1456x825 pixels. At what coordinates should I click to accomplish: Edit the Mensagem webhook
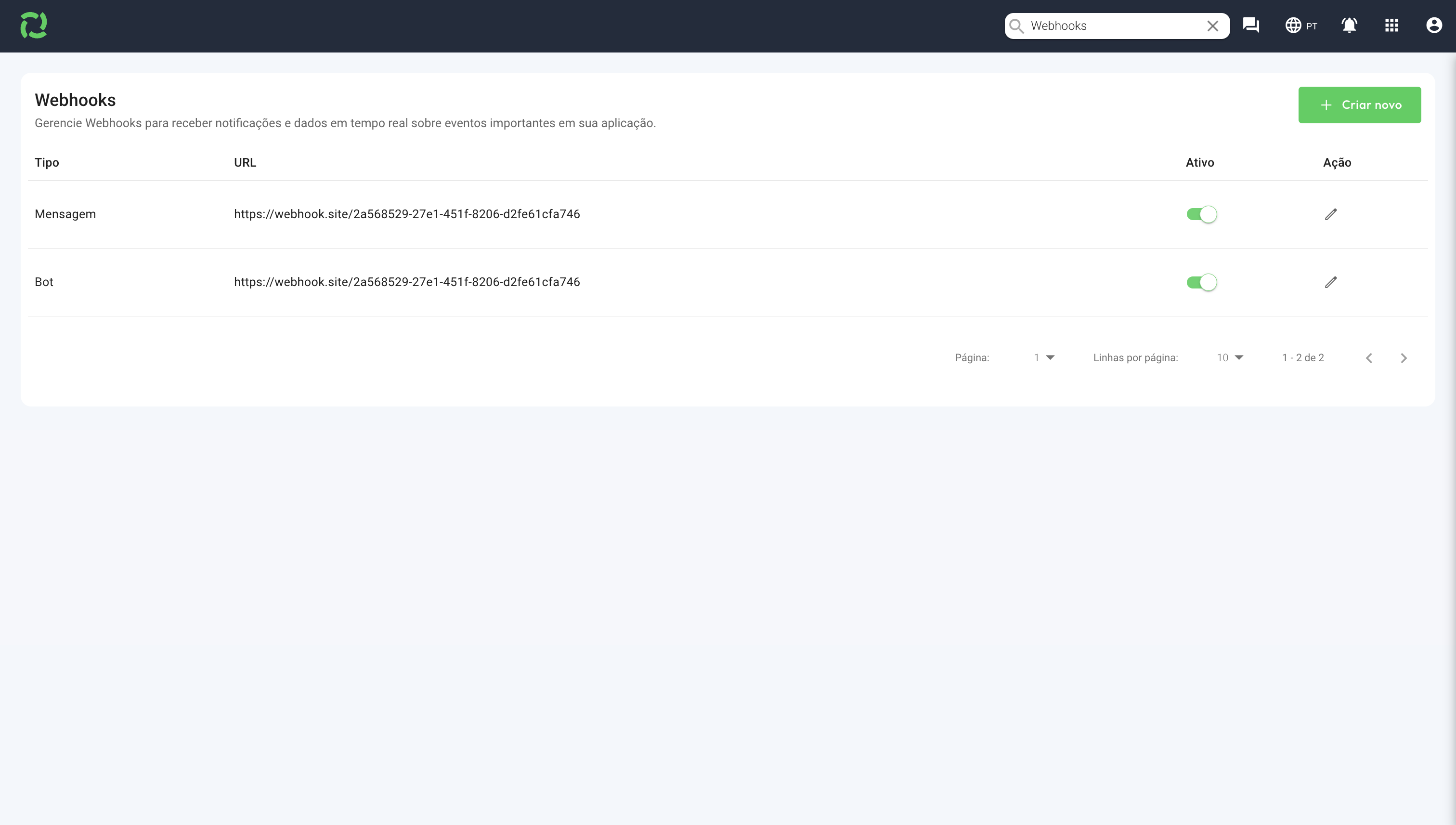tap(1331, 214)
